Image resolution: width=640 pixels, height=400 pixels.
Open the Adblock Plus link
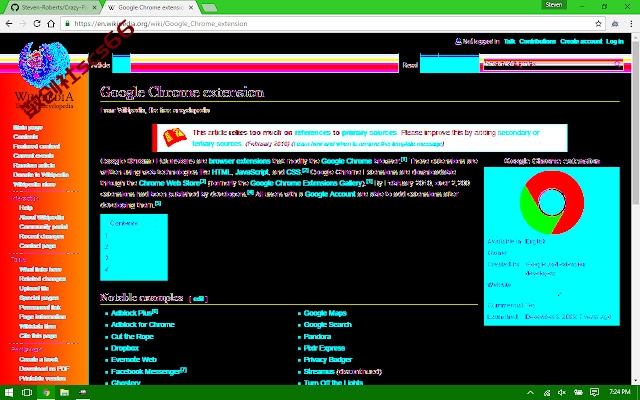(x=131, y=313)
